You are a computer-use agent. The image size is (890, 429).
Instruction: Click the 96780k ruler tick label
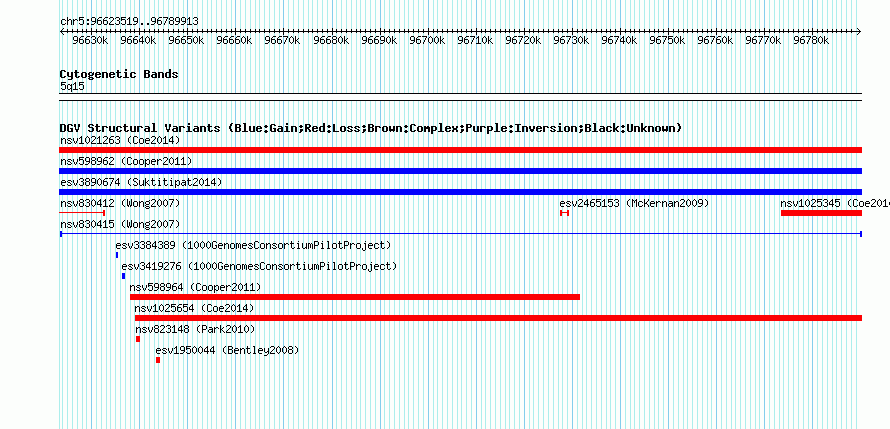811,40
